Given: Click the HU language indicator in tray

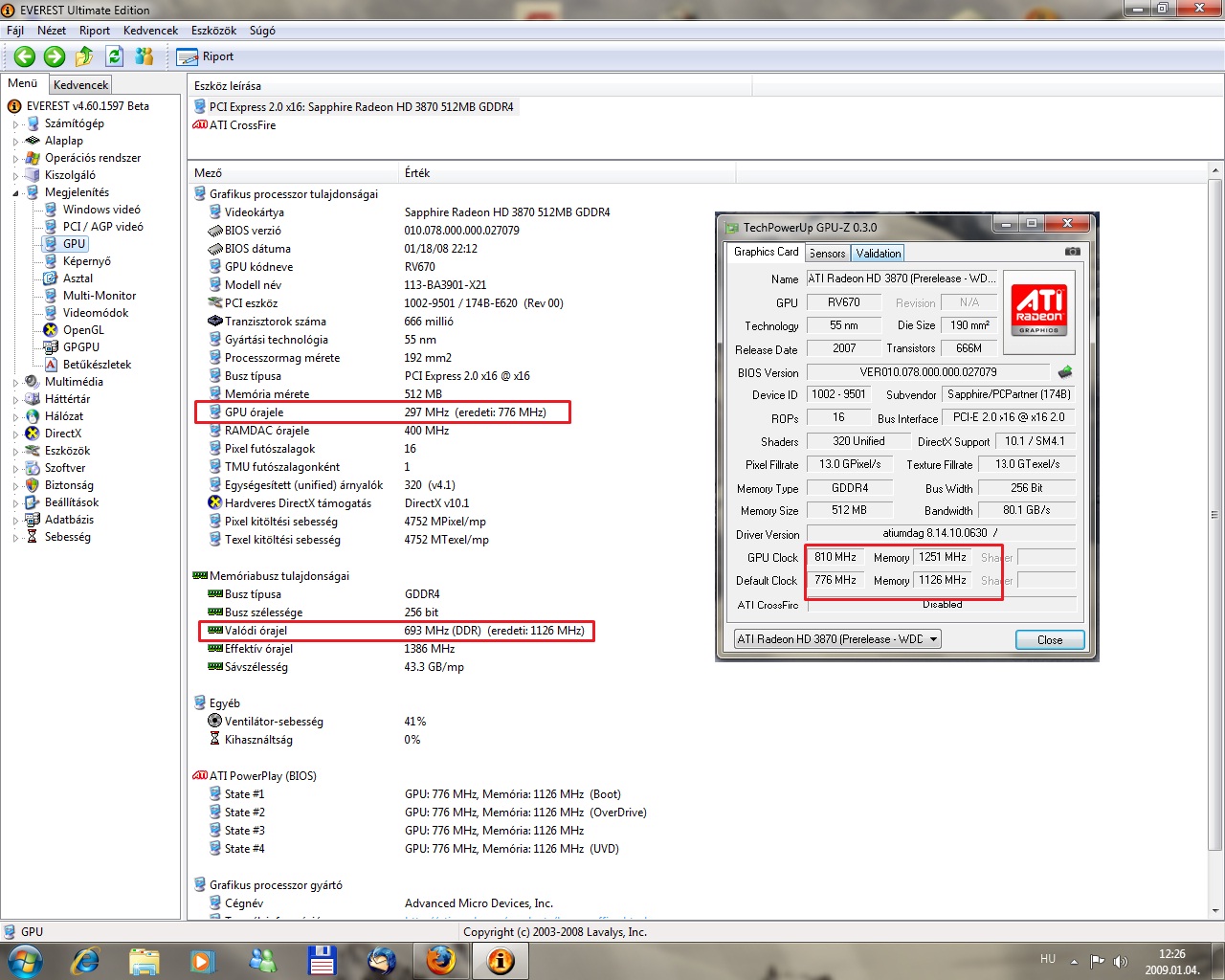Looking at the screenshot, I should tap(1048, 959).
